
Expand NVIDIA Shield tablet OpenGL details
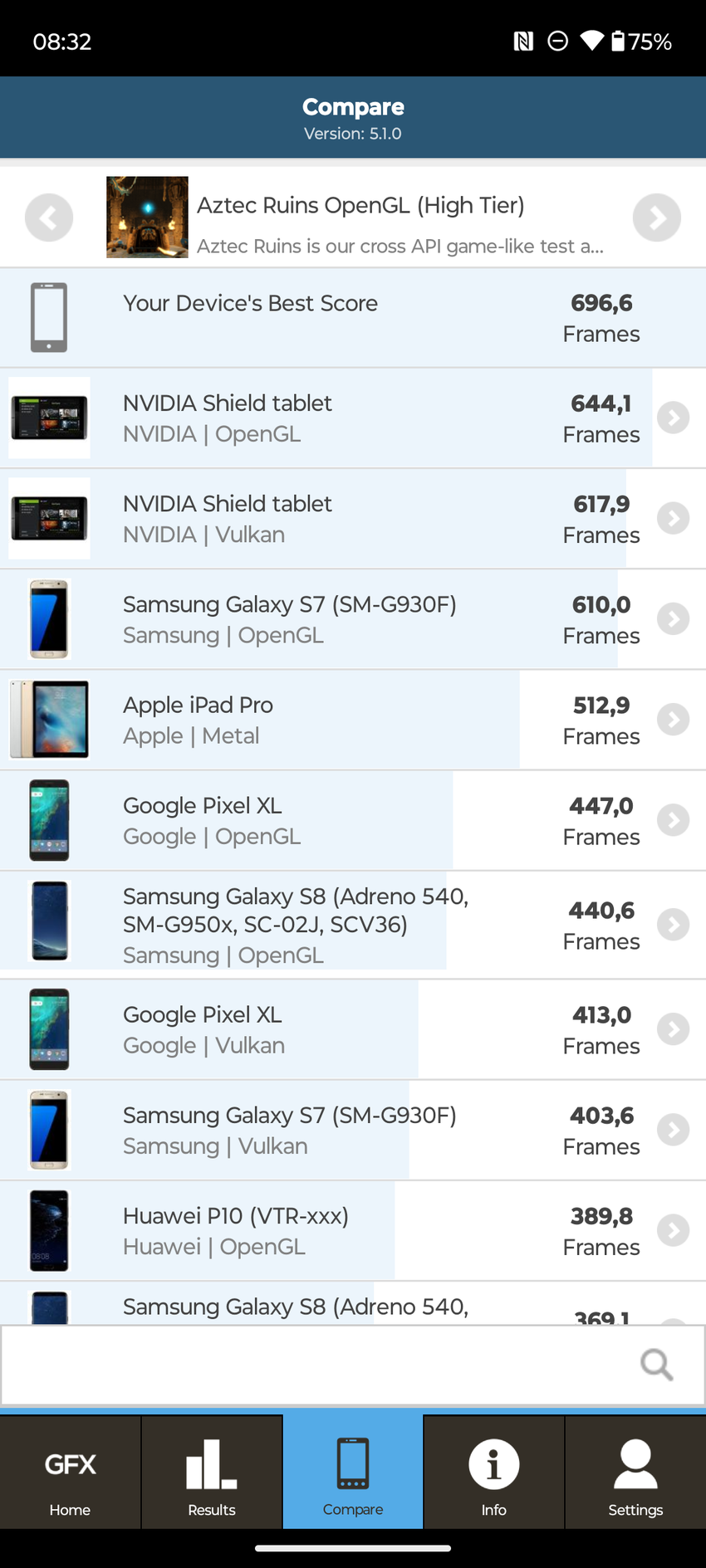(x=673, y=418)
